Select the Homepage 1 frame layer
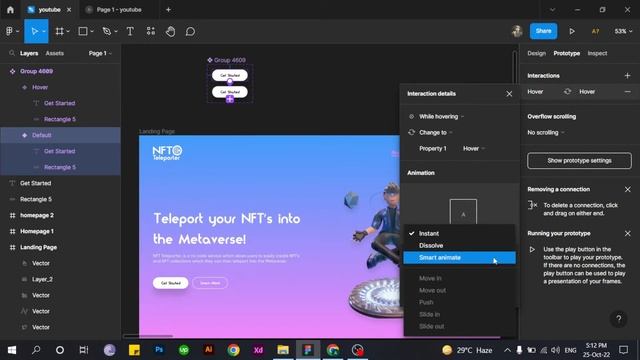 pyautogui.click(x=60, y=231)
